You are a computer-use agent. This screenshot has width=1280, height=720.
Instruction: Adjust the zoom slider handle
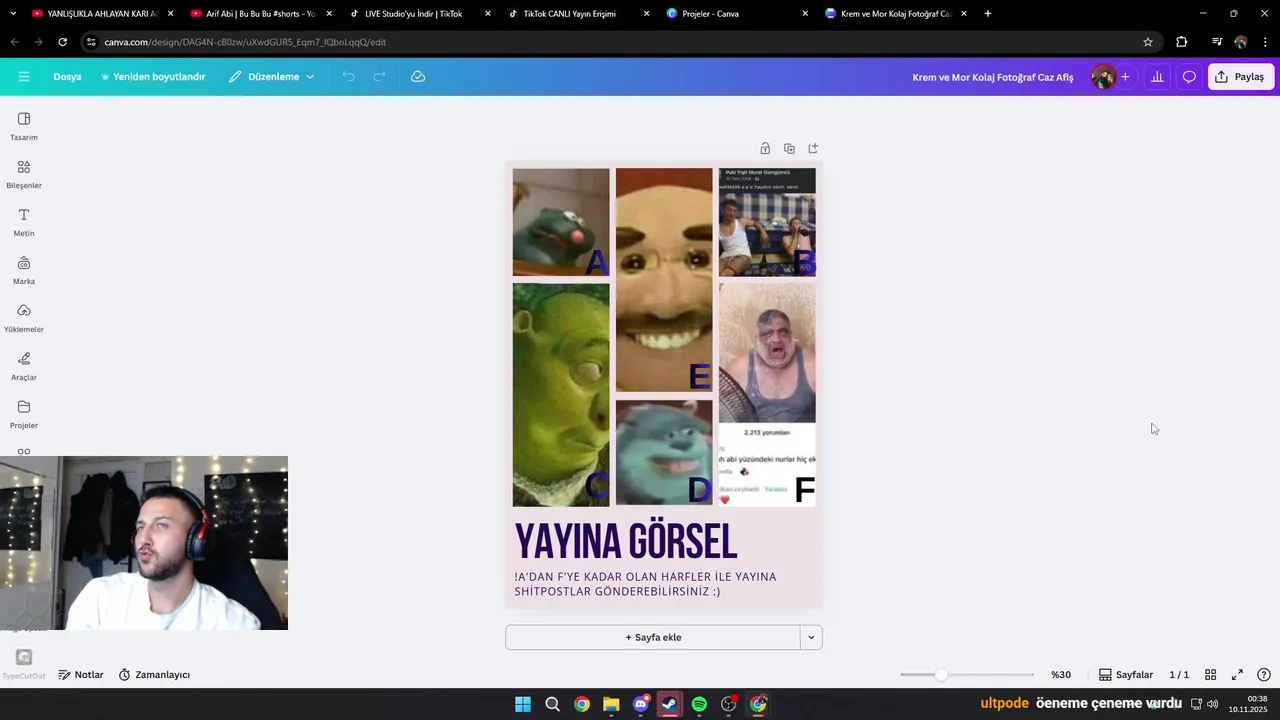941,675
